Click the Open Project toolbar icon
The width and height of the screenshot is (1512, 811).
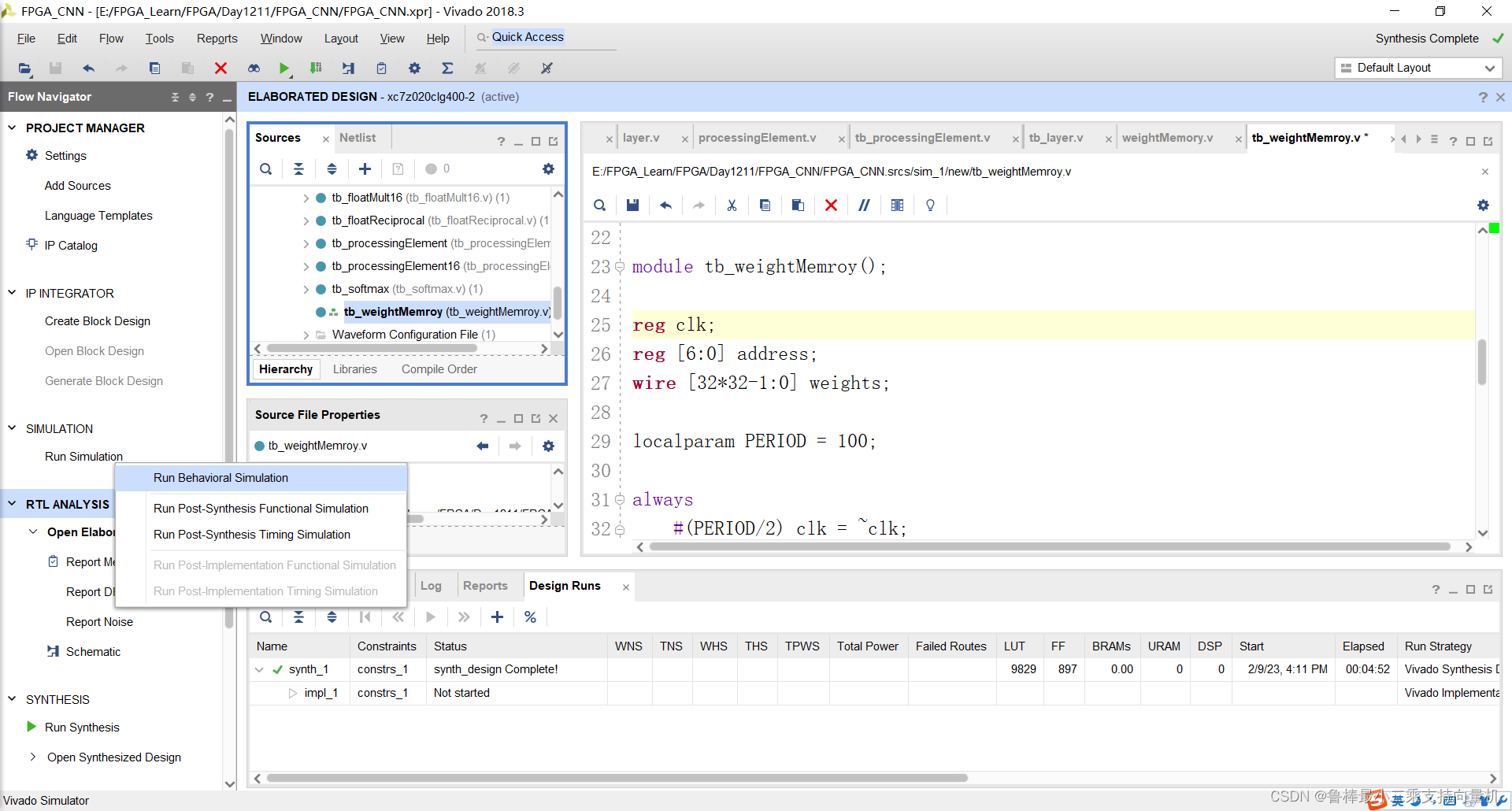click(24, 69)
